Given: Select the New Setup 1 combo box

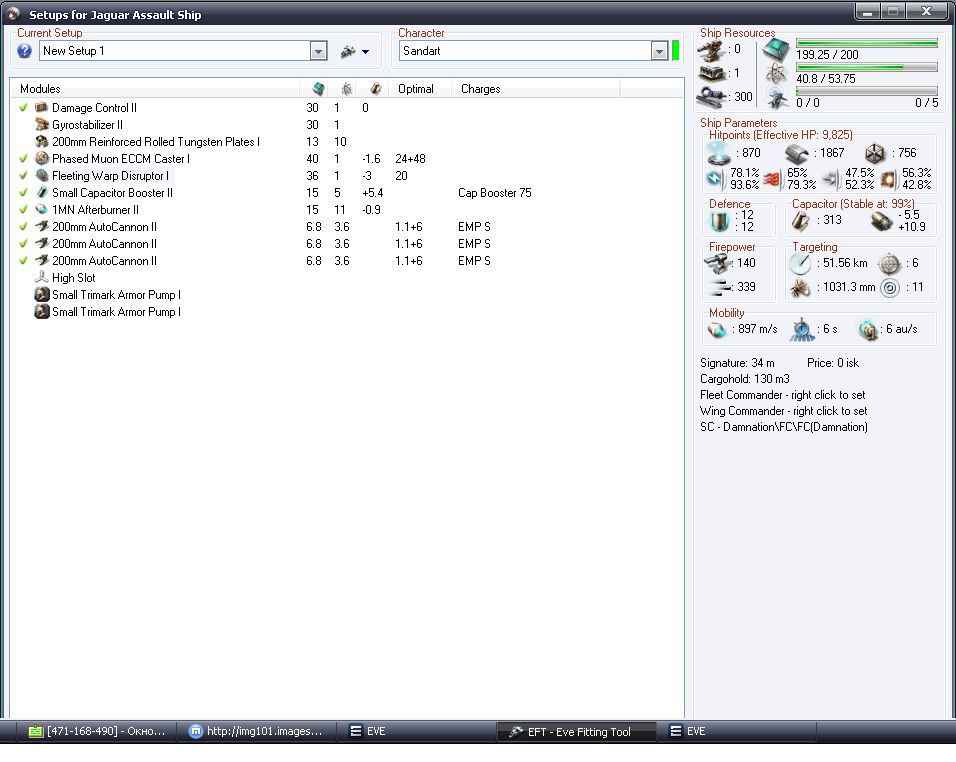Looking at the screenshot, I should (183, 51).
